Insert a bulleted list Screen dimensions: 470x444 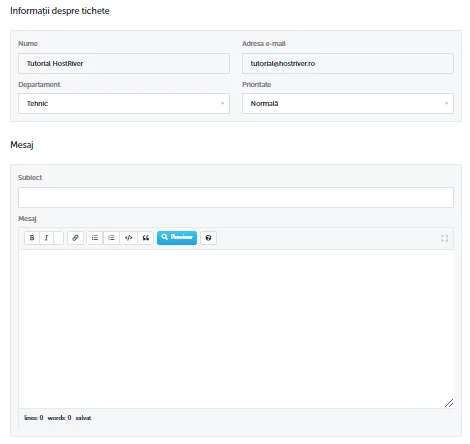[95, 238]
